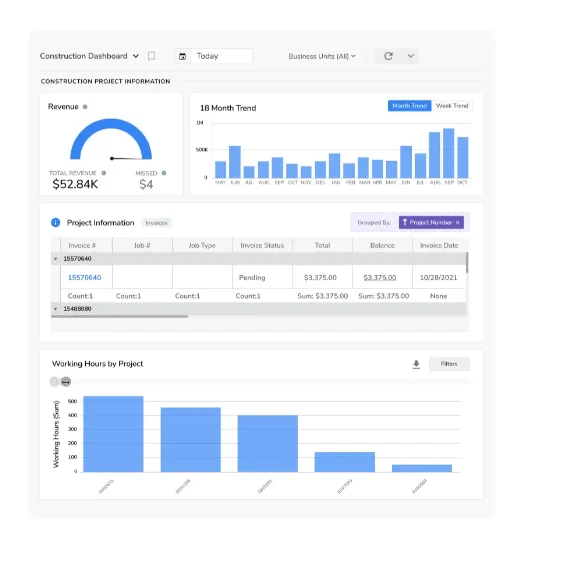Click the table vertical scrollbar
561x567 pixels.
(467, 263)
